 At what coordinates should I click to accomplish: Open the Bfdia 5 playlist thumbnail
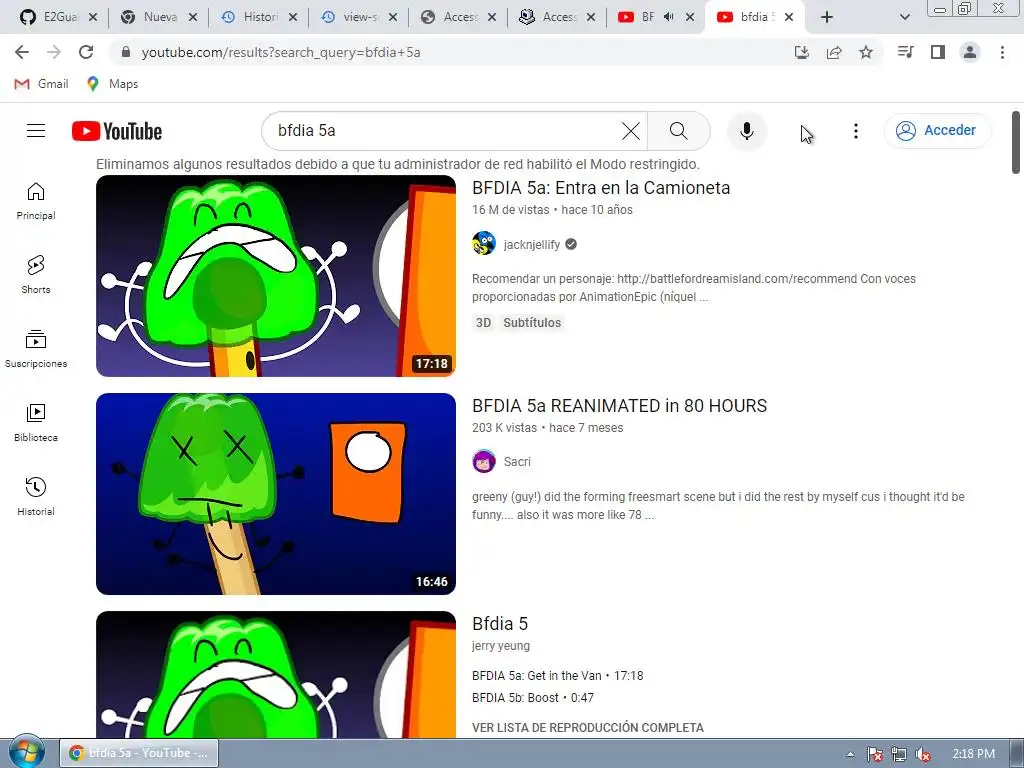coord(276,675)
